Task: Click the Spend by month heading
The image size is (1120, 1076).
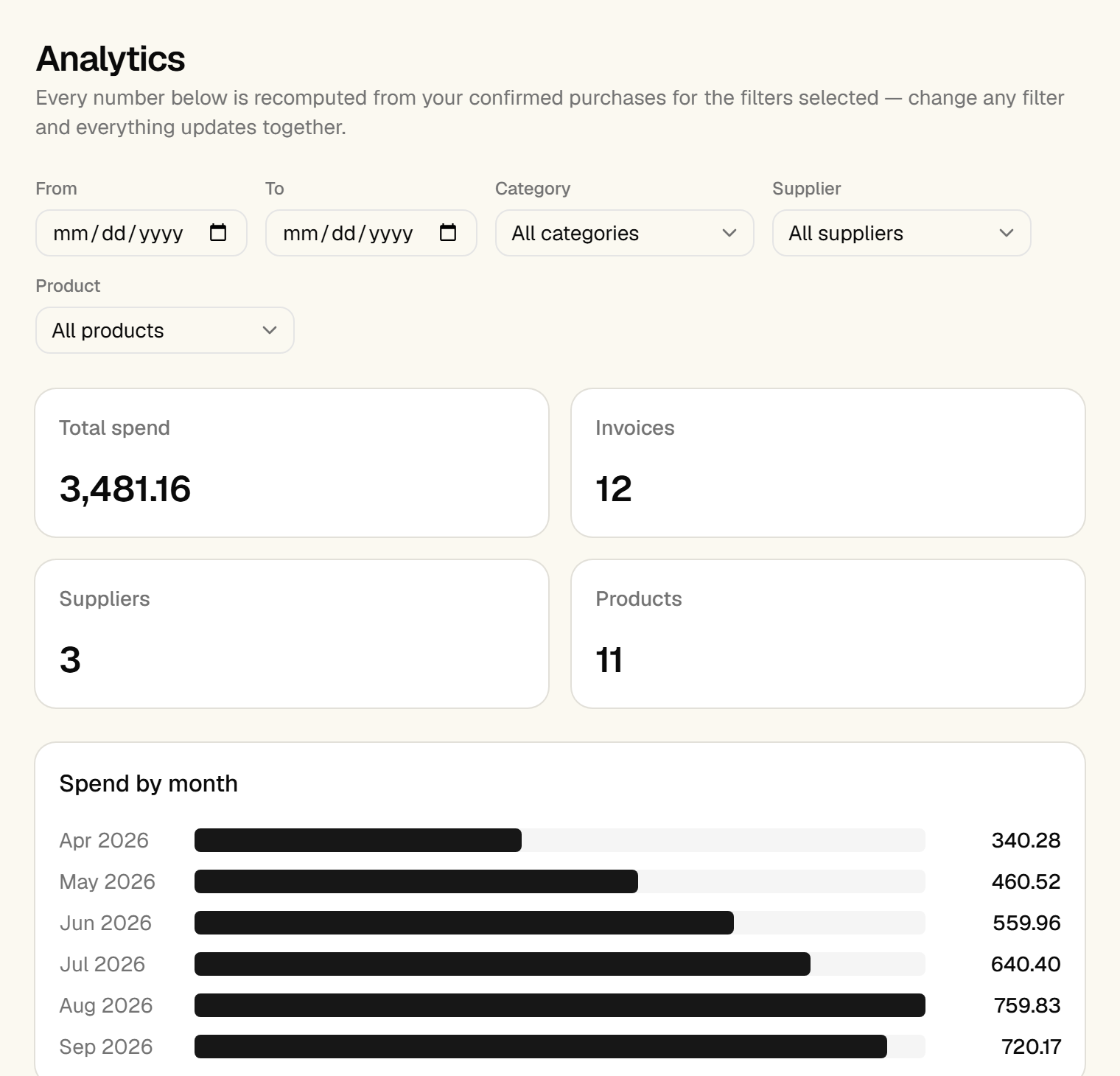Action: pos(148,783)
